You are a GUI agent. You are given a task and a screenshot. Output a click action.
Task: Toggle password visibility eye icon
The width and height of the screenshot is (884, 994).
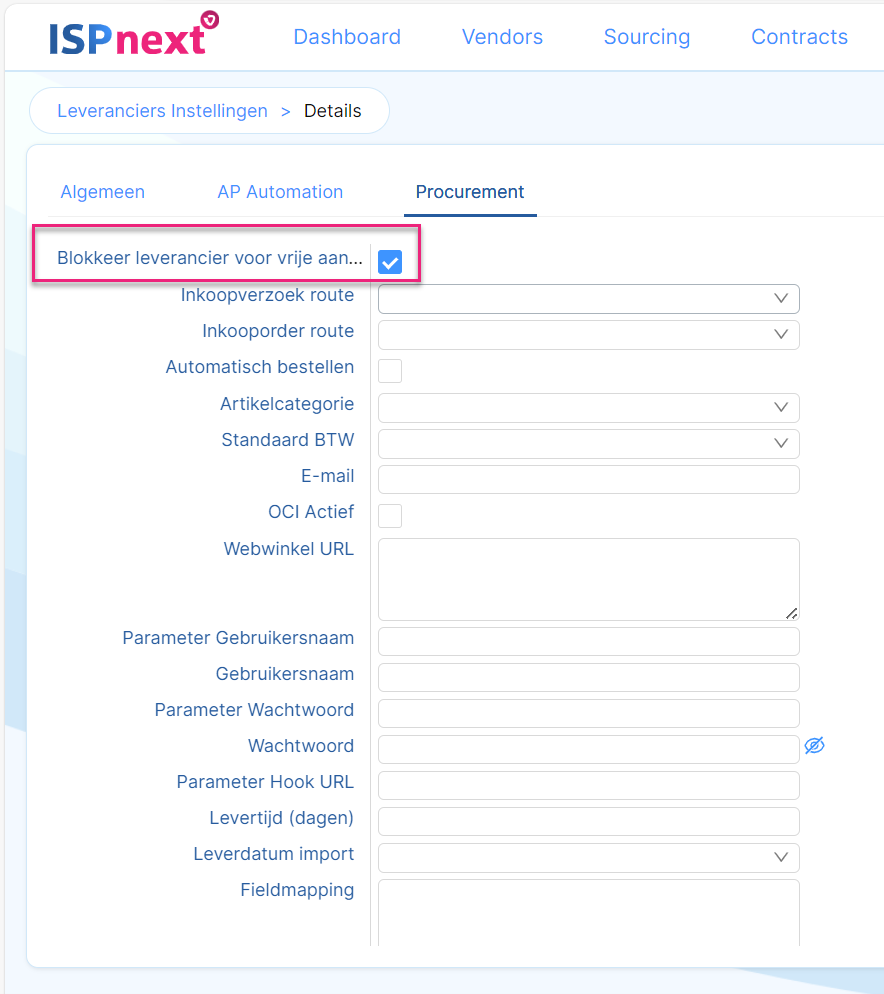coord(814,746)
